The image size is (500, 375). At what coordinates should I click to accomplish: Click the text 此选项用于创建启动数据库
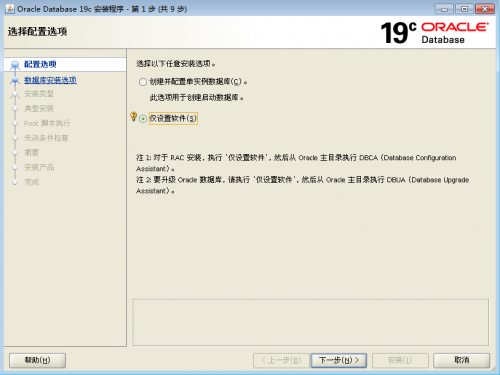196,98
